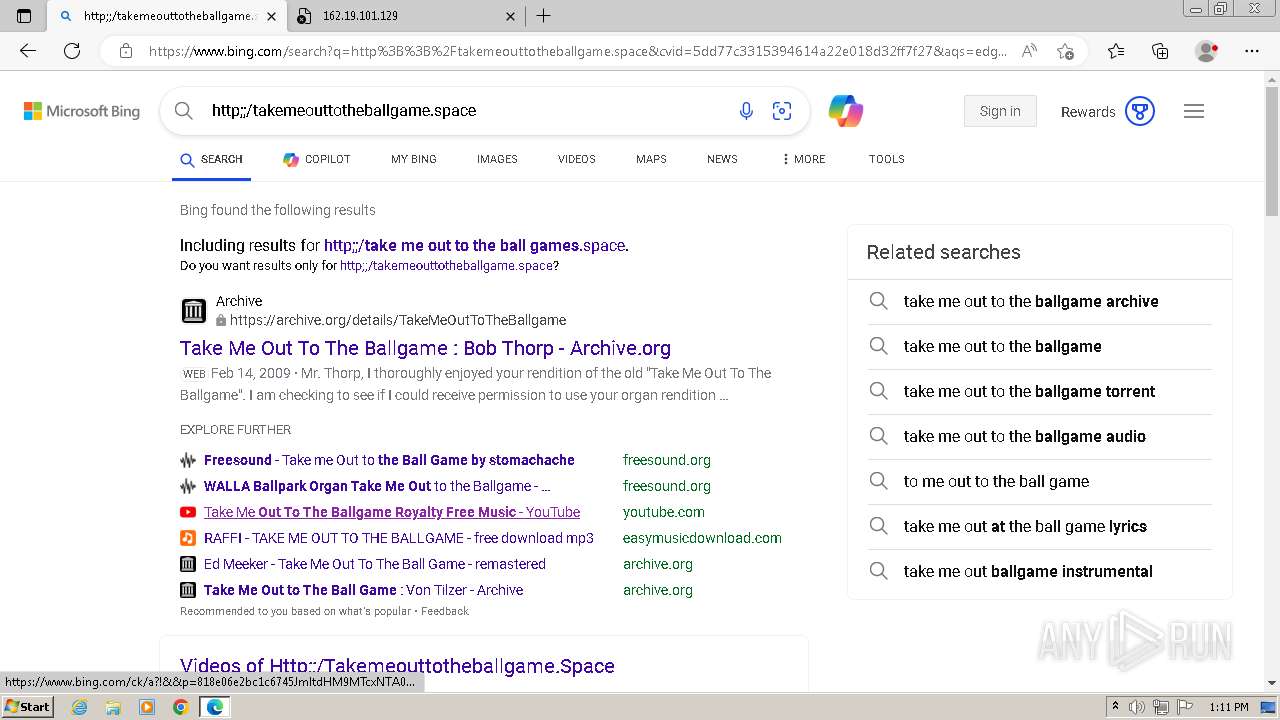Click the search magnifier icon
Screen dimensions: 1280x720
coord(184,111)
